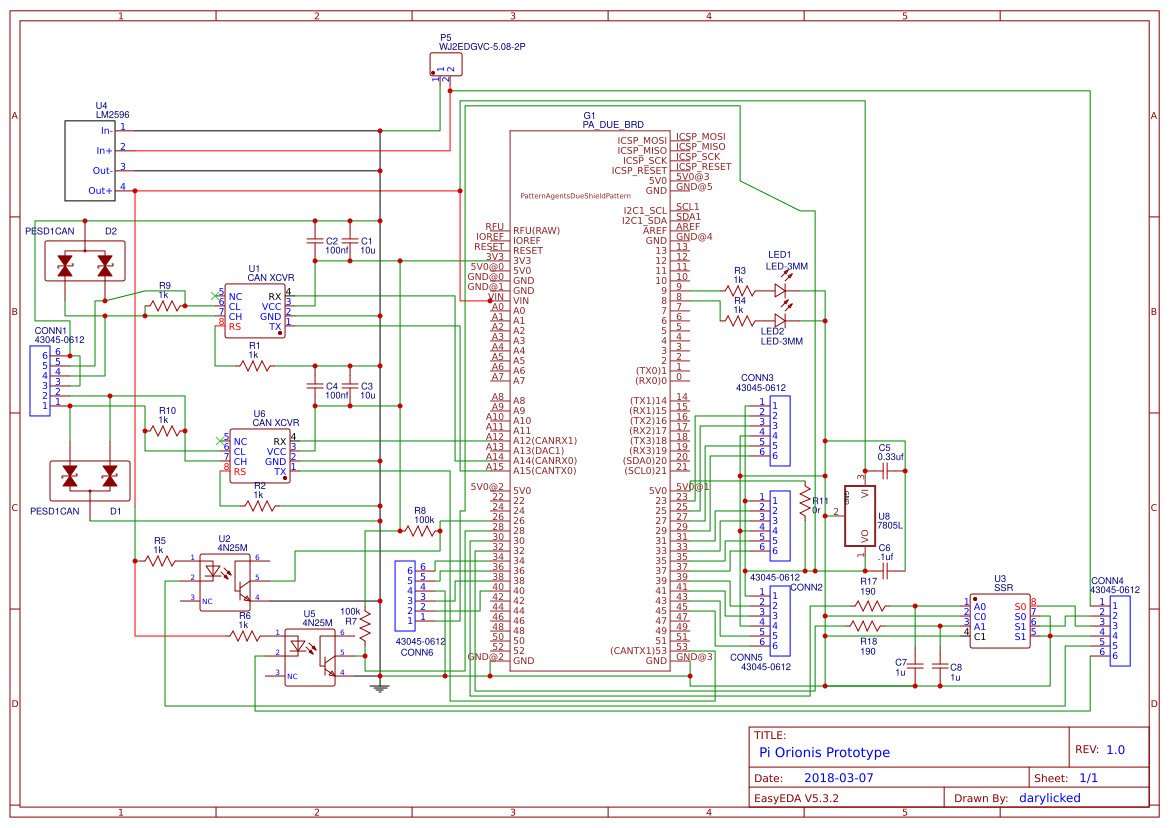This screenshot has height=828, width=1170.
Task: Click the ground symbol below resistor R7
Action: [x=381, y=688]
